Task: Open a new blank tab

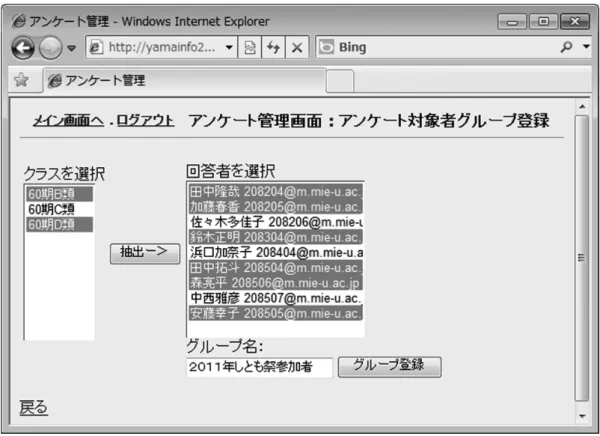Action: (340, 81)
